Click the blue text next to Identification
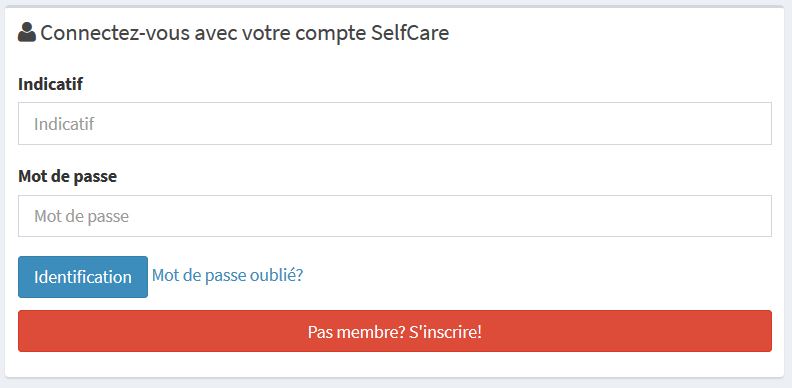The image size is (792, 388). [227, 275]
